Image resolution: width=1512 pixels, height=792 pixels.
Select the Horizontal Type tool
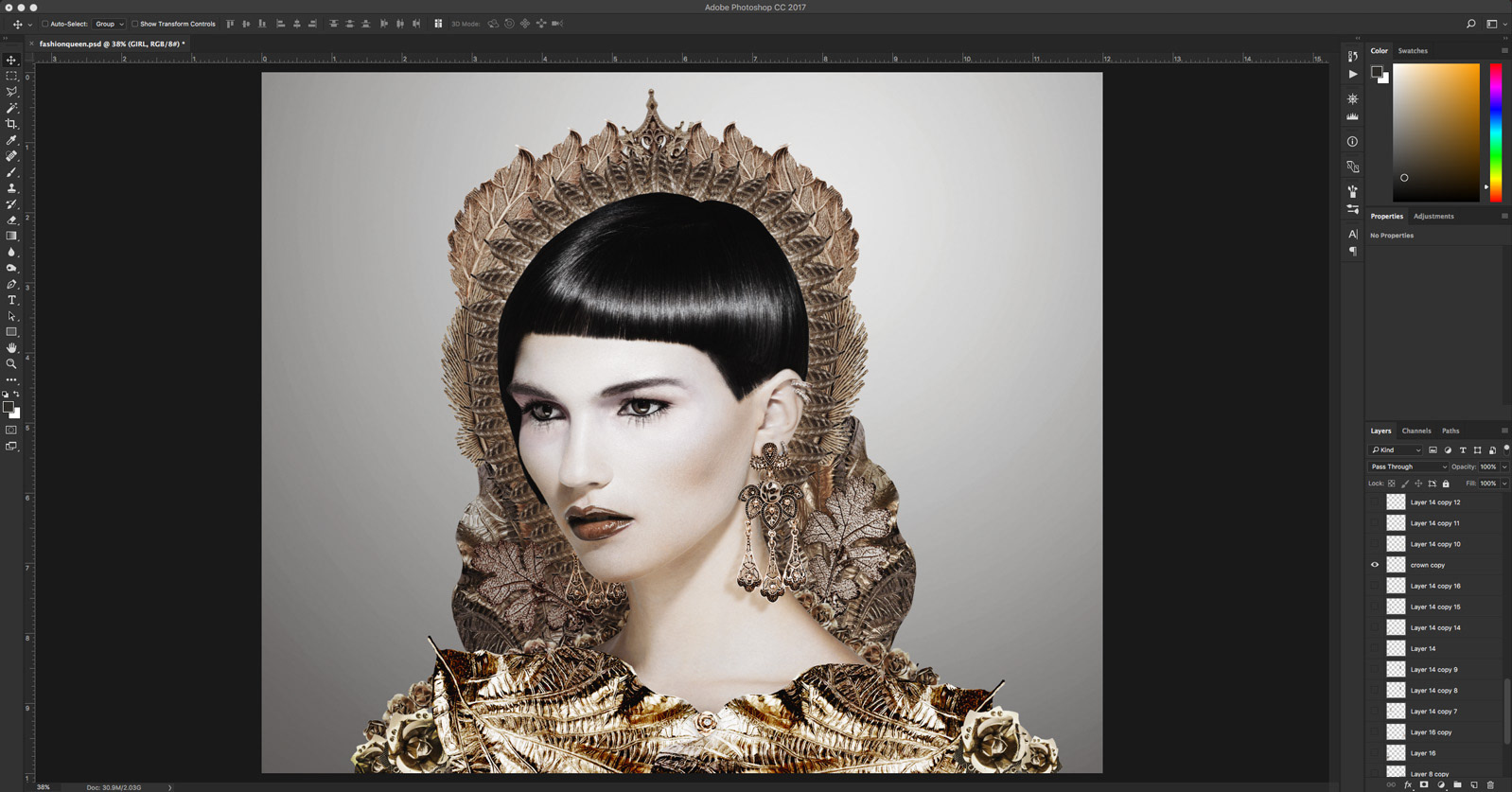click(11, 300)
